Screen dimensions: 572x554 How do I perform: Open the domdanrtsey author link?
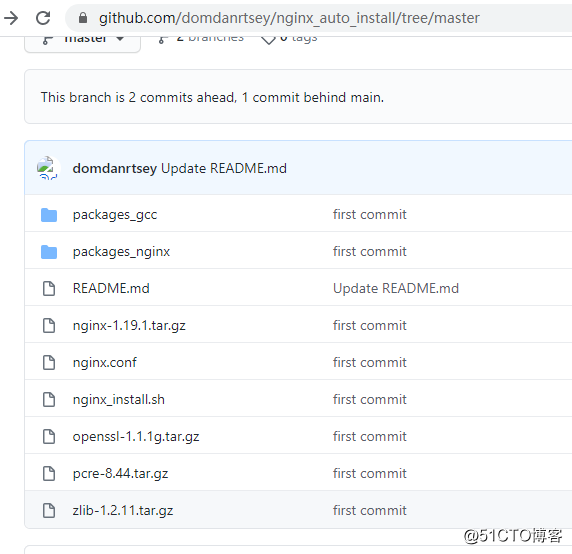pyautogui.click(x=115, y=168)
